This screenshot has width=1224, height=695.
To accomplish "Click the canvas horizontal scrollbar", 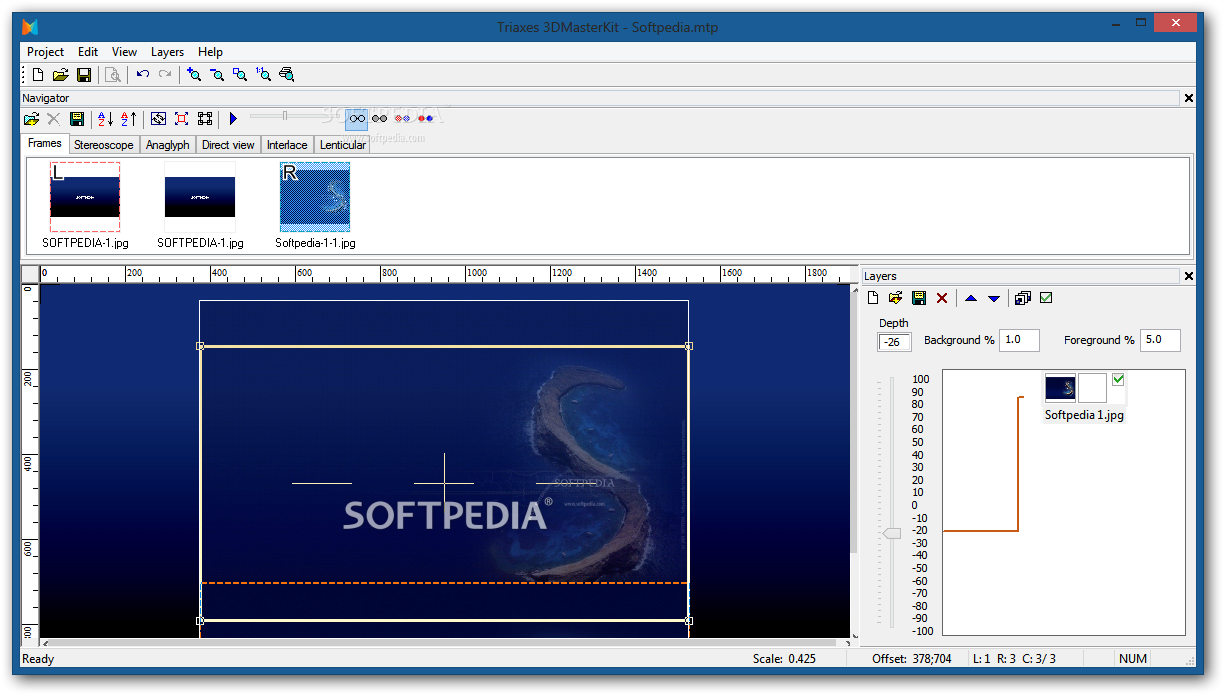I will (x=444, y=643).
